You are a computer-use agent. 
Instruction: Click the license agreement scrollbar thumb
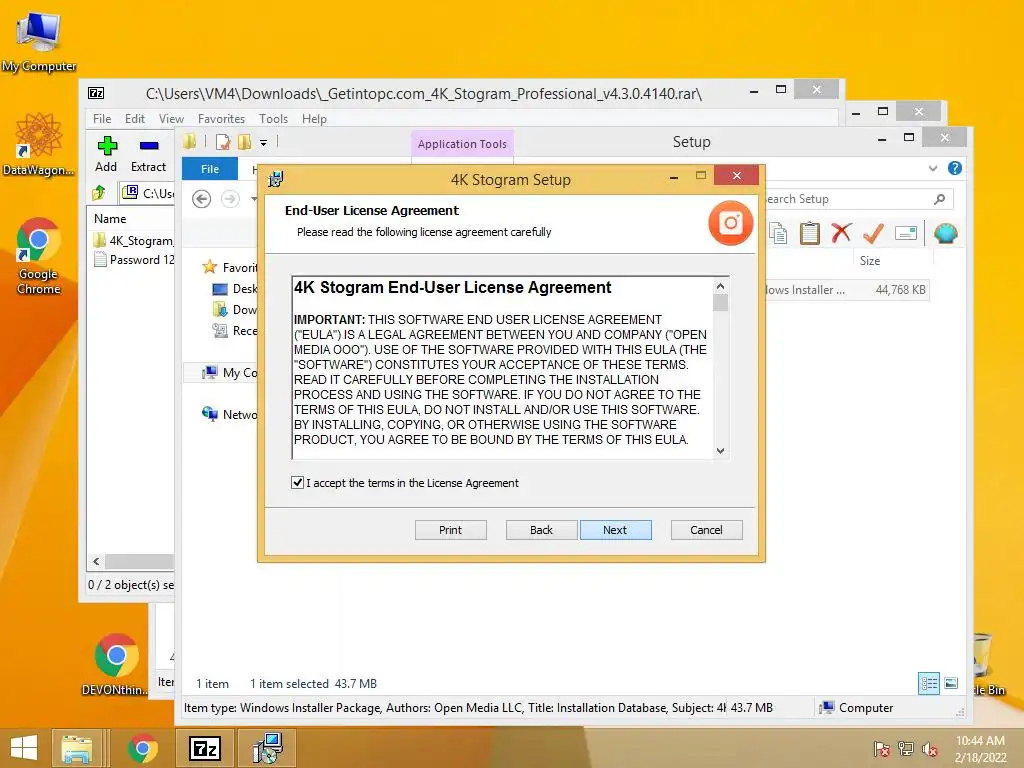[720, 303]
